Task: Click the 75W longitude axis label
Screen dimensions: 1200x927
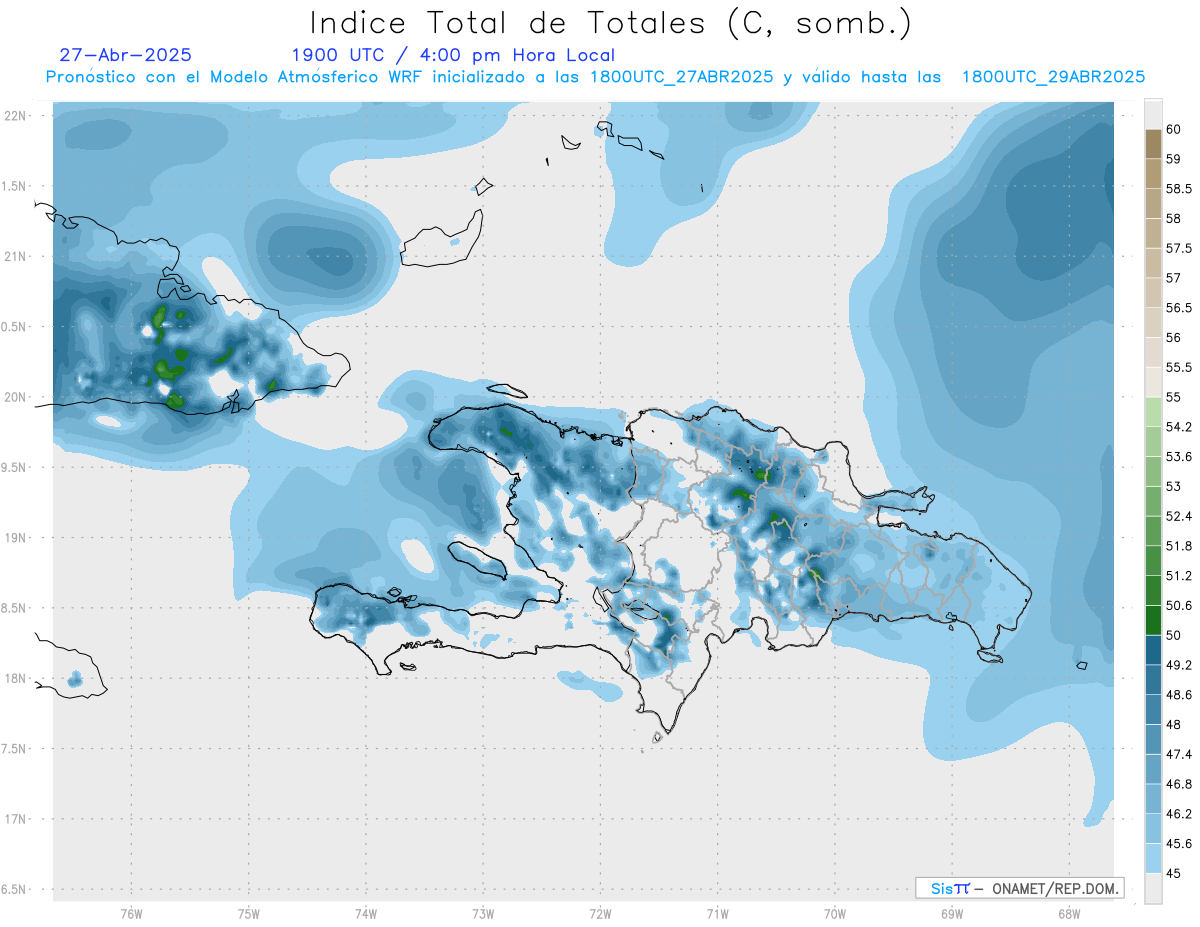Action: pos(249,914)
